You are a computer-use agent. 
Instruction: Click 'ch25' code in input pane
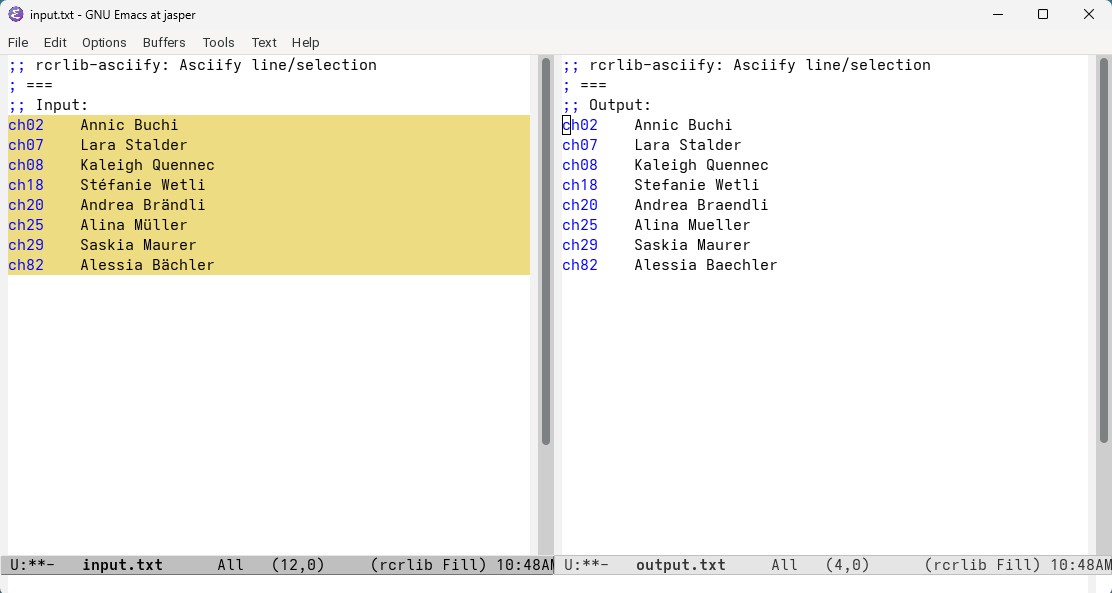(x=26, y=225)
